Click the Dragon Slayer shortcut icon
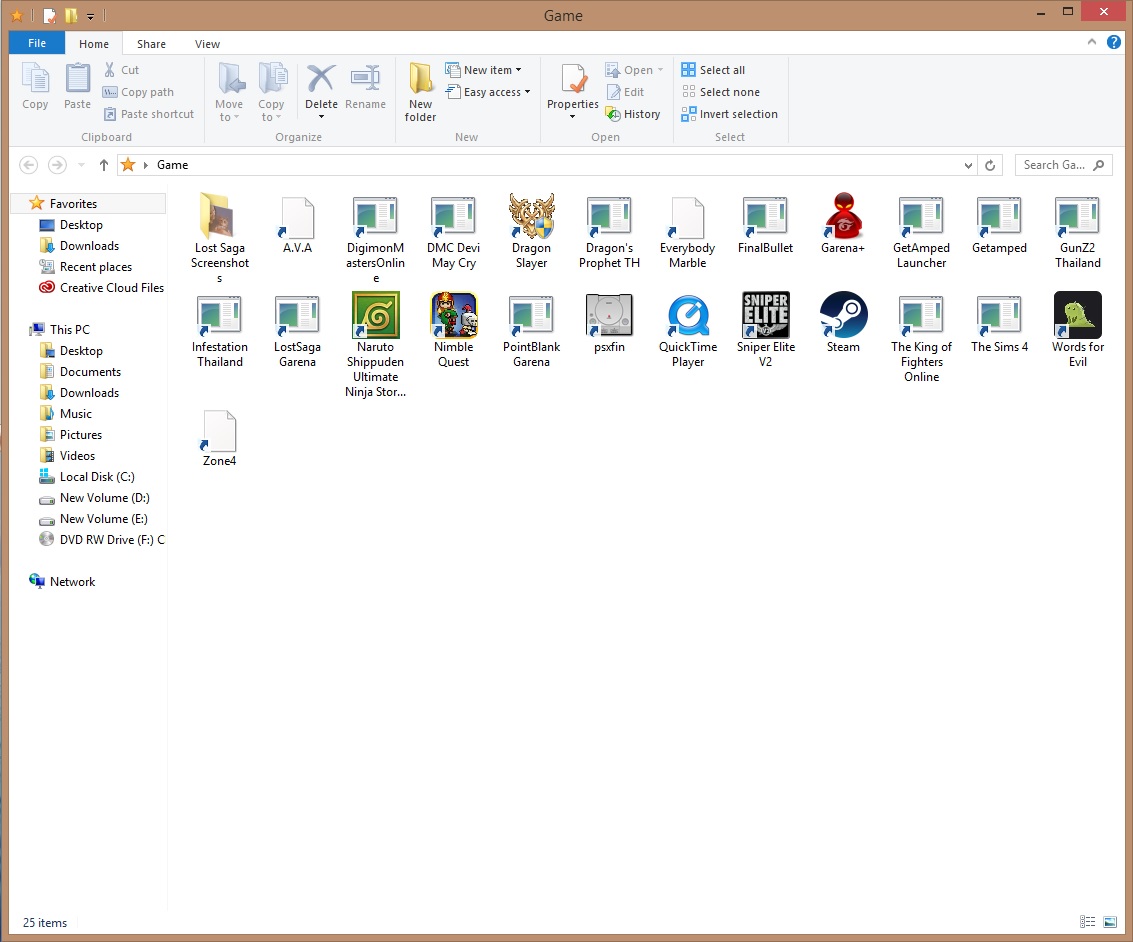The height and width of the screenshot is (942, 1133). tap(531, 217)
